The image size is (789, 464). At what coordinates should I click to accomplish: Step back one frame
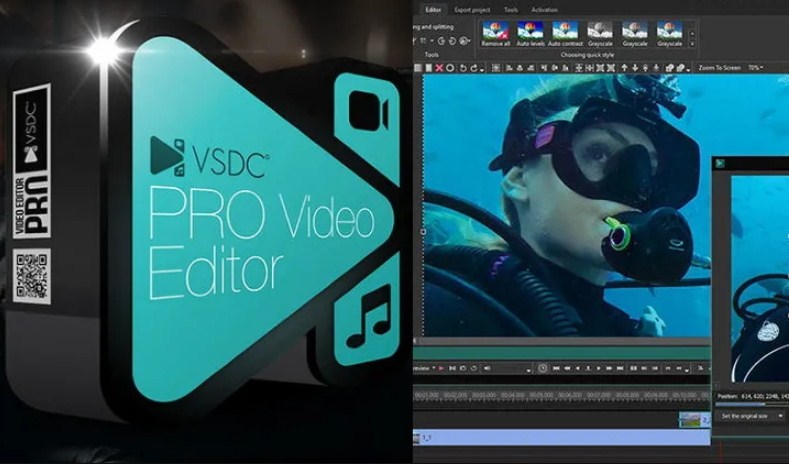pos(577,368)
